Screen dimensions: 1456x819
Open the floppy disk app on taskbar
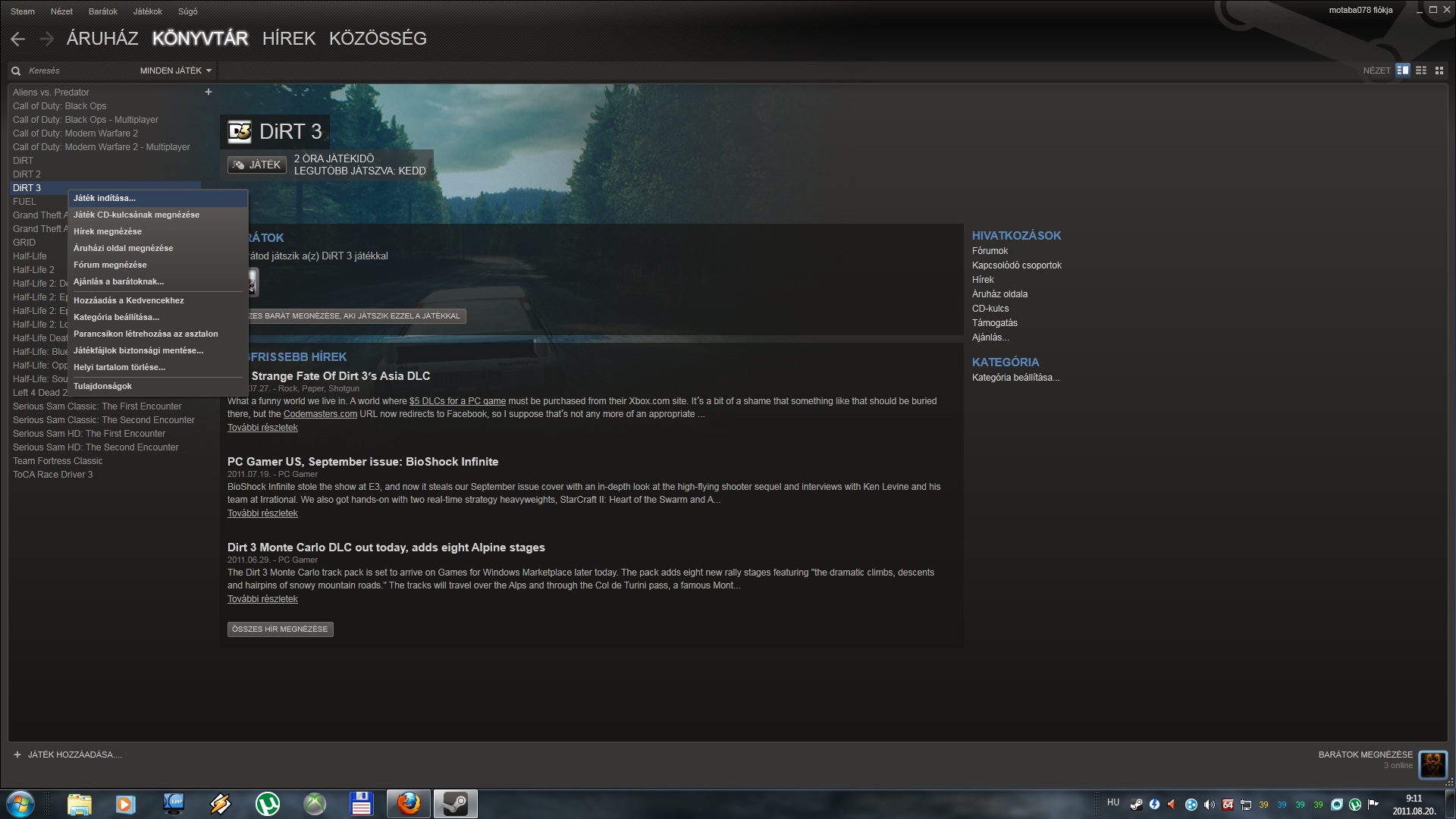click(x=361, y=804)
